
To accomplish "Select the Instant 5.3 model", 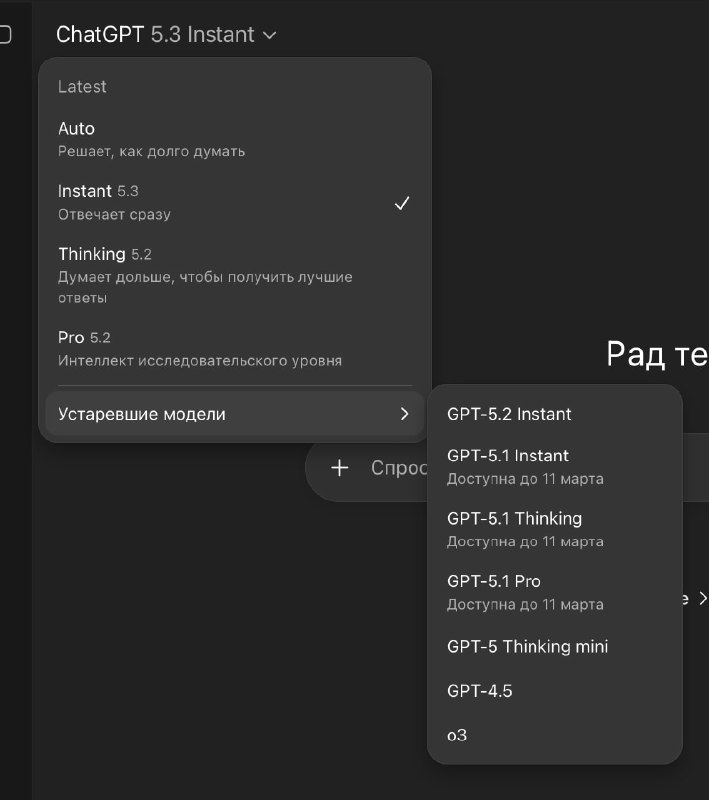I will (150, 201).
